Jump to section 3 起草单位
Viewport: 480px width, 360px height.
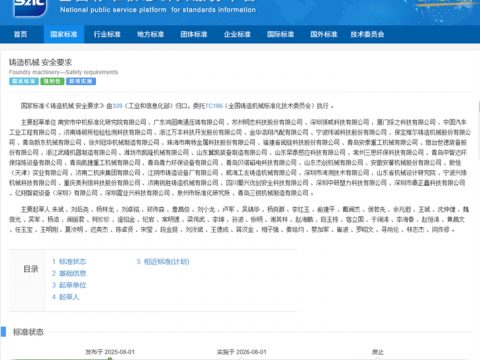pyautogui.click(x=69, y=285)
